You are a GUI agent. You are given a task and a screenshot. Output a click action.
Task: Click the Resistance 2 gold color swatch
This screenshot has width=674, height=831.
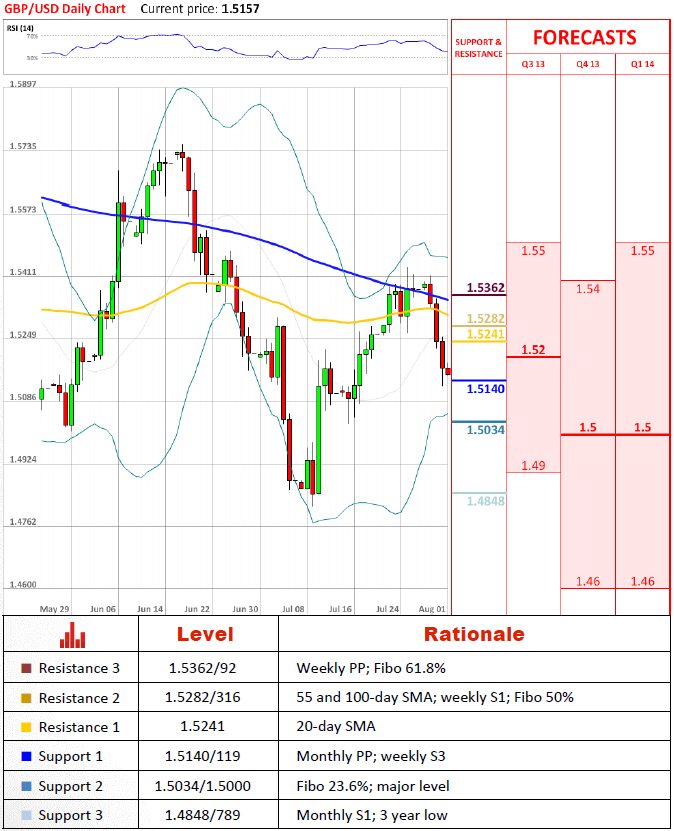26,698
